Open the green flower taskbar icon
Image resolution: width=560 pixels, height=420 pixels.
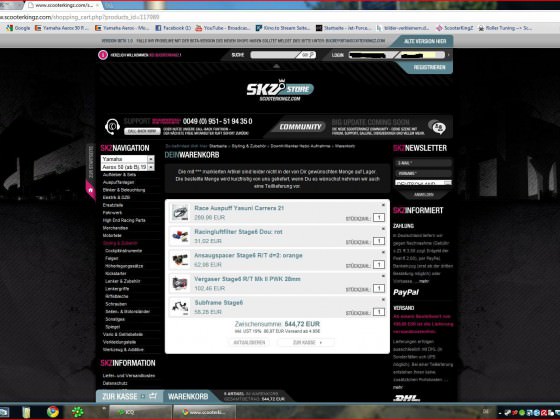coord(77,412)
